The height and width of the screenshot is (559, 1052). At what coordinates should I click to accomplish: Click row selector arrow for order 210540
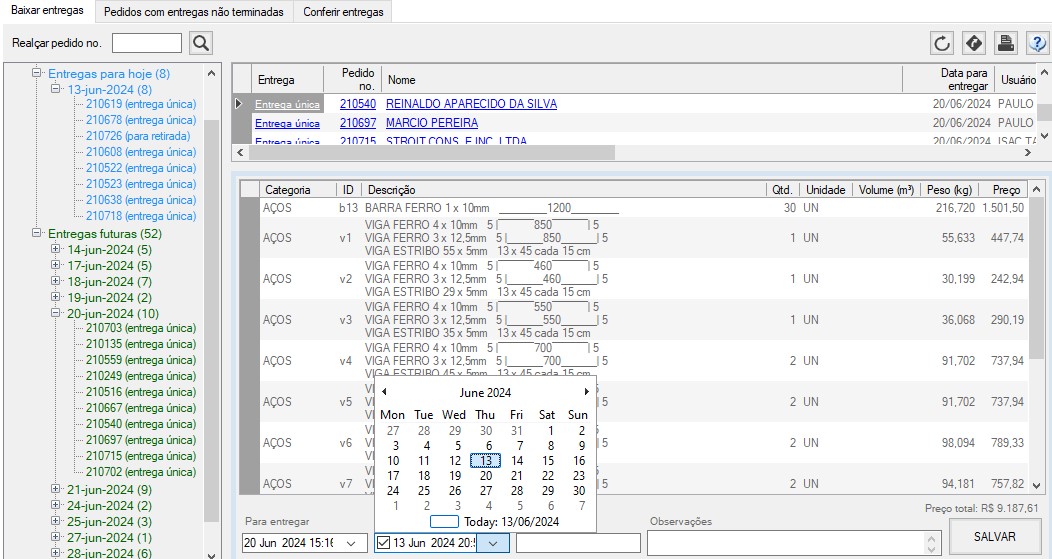pyautogui.click(x=239, y=103)
